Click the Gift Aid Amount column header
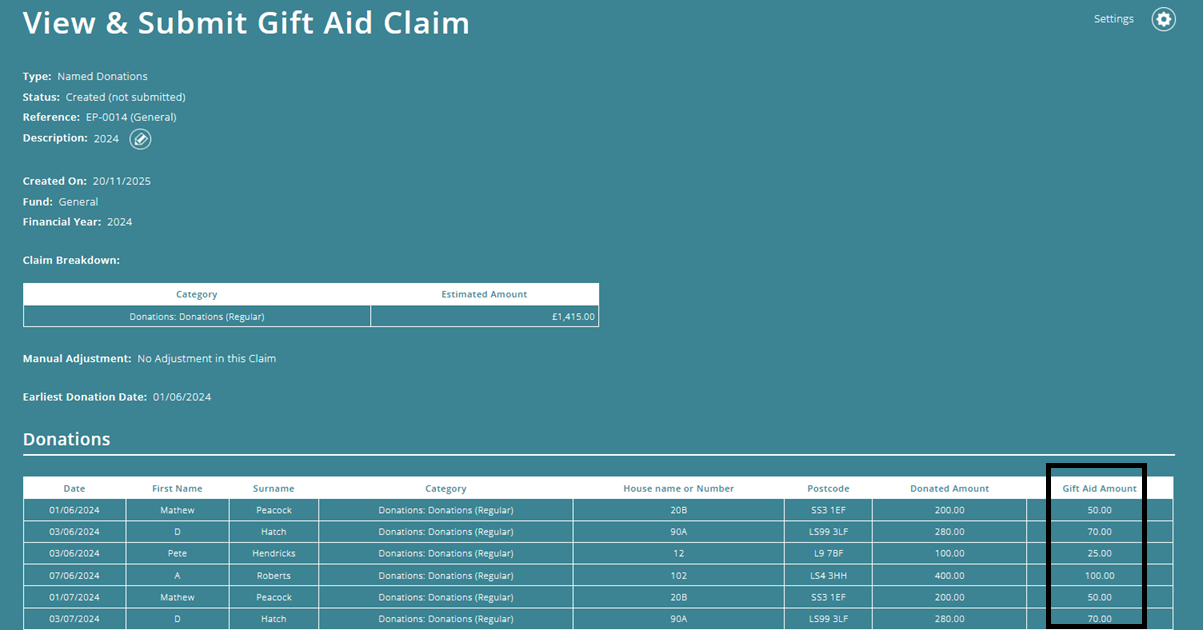Screen dimensions: 1203x630 tap(1098, 488)
